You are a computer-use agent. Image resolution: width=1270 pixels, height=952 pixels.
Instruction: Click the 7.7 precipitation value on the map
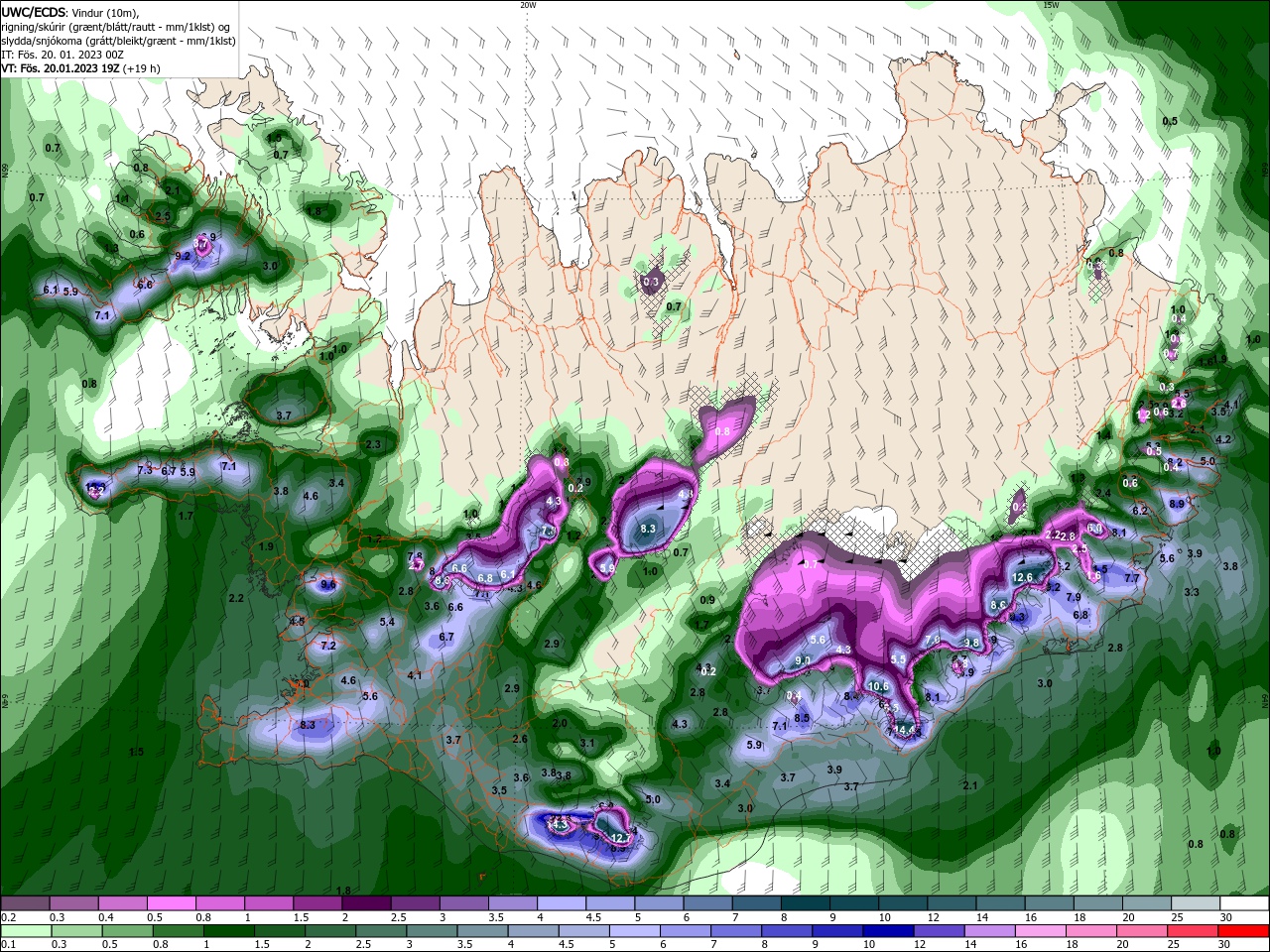click(1132, 578)
